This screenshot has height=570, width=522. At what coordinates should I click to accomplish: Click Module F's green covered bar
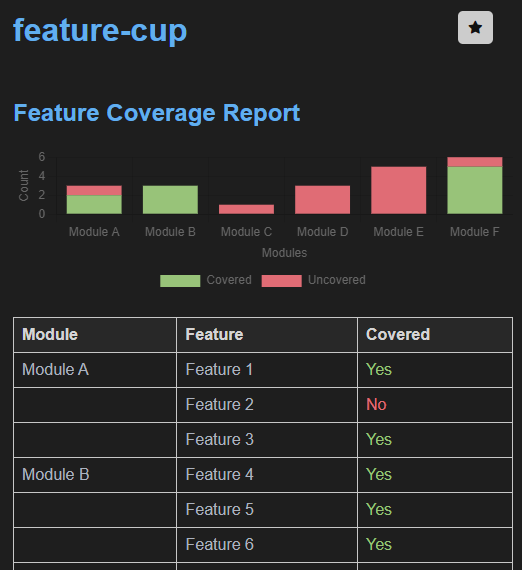pos(475,190)
